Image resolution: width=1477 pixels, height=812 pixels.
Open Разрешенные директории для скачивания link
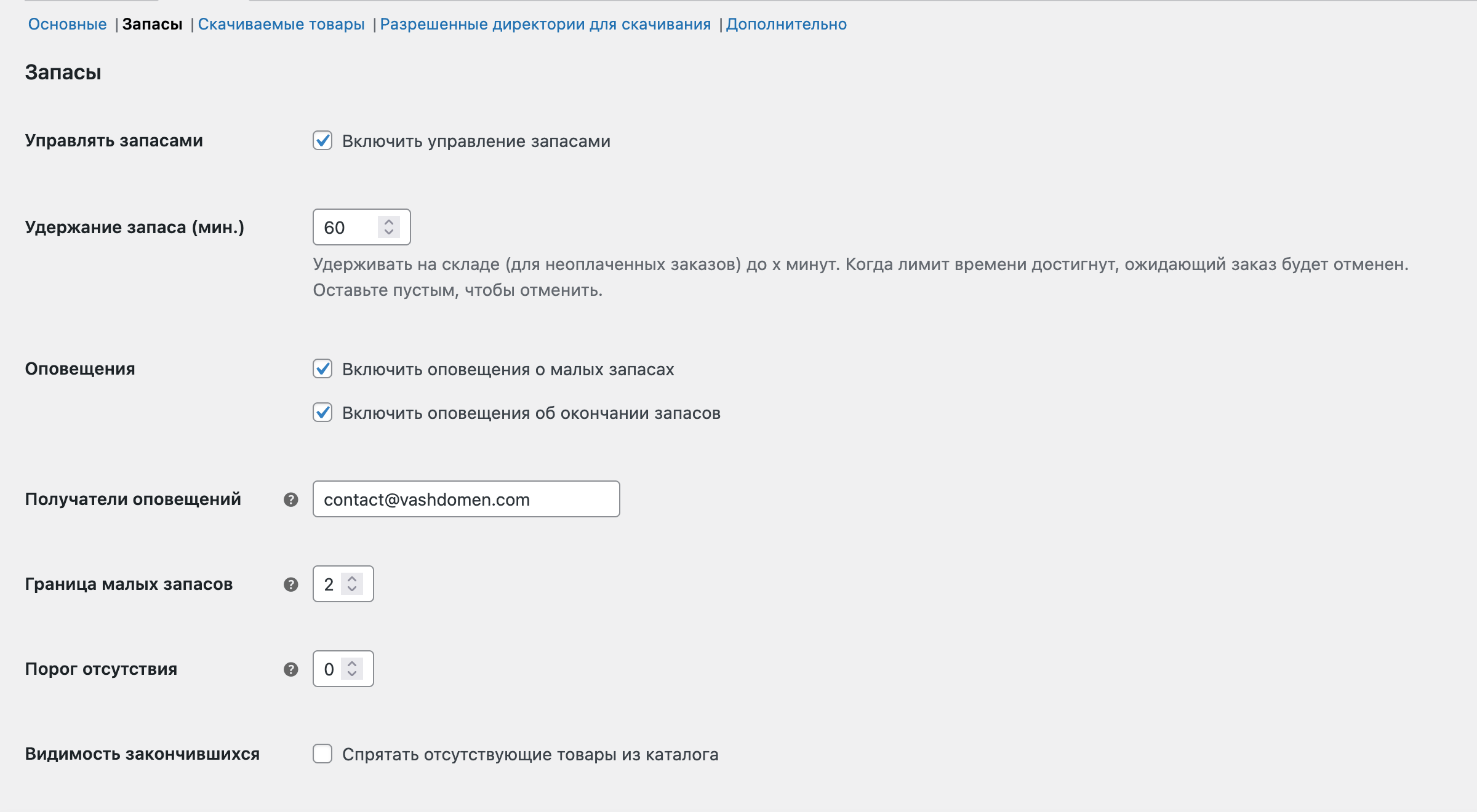click(545, 25)
